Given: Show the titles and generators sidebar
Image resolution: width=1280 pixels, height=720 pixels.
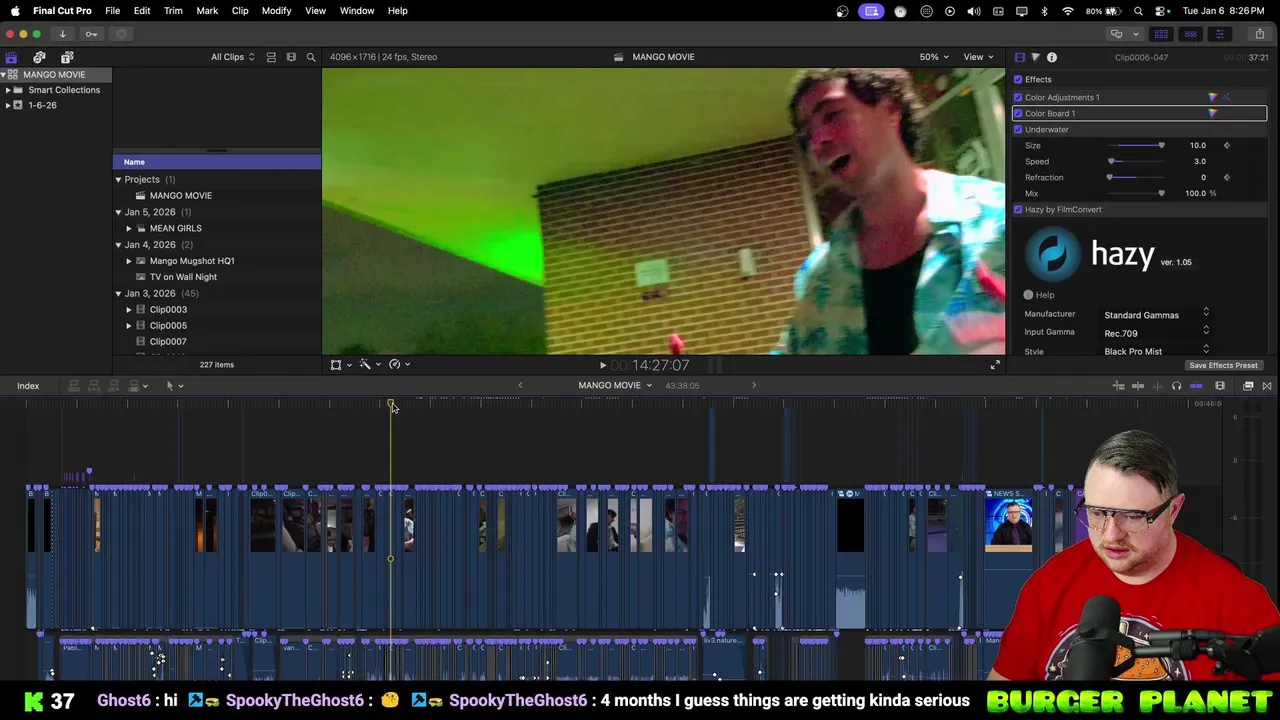Looking at the screenshot, I should point(67,57).
